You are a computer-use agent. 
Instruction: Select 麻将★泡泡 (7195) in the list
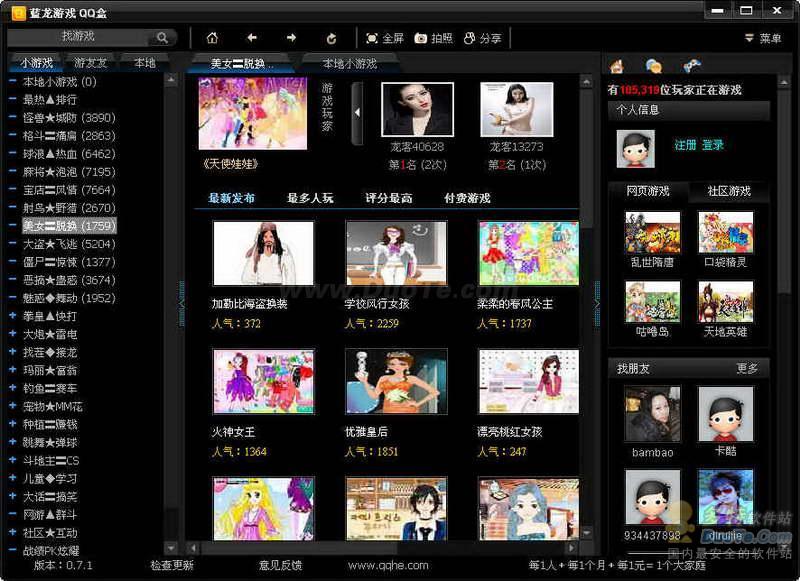click(69, 172)
